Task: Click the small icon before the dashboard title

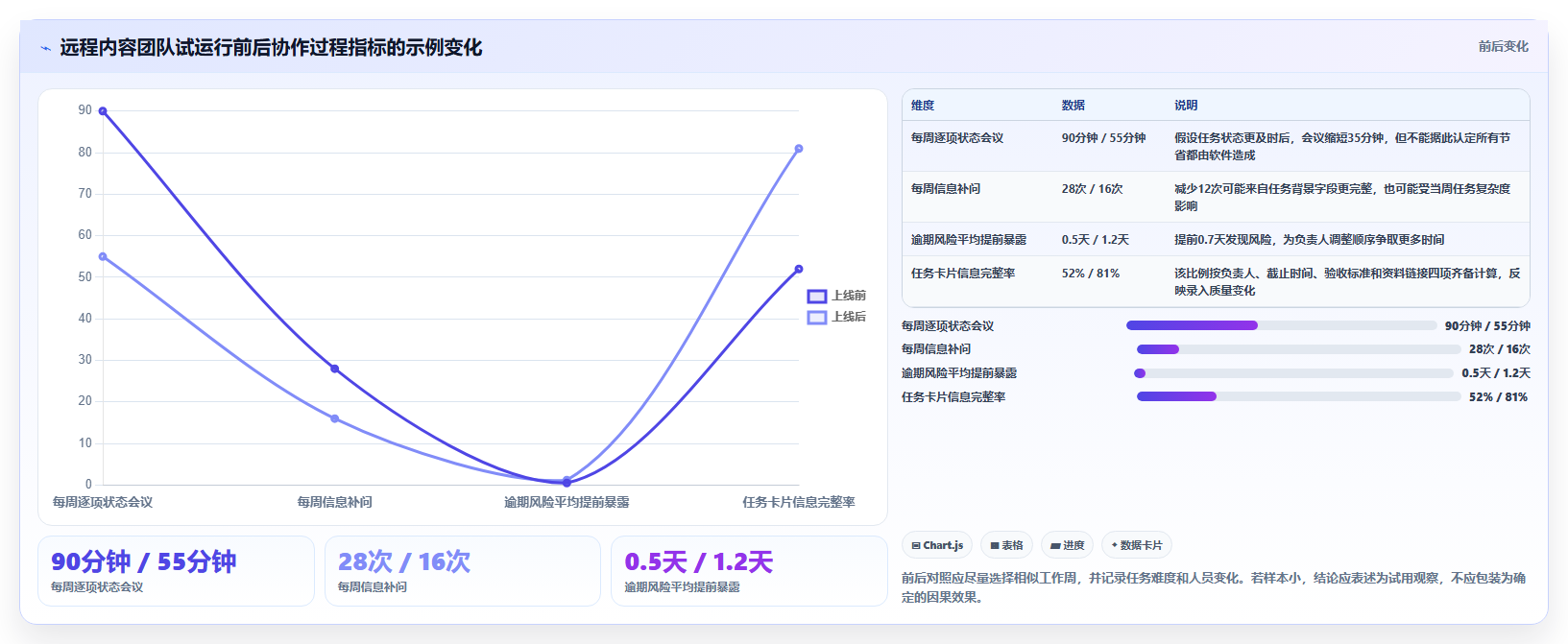Action: tap(45, 48)
